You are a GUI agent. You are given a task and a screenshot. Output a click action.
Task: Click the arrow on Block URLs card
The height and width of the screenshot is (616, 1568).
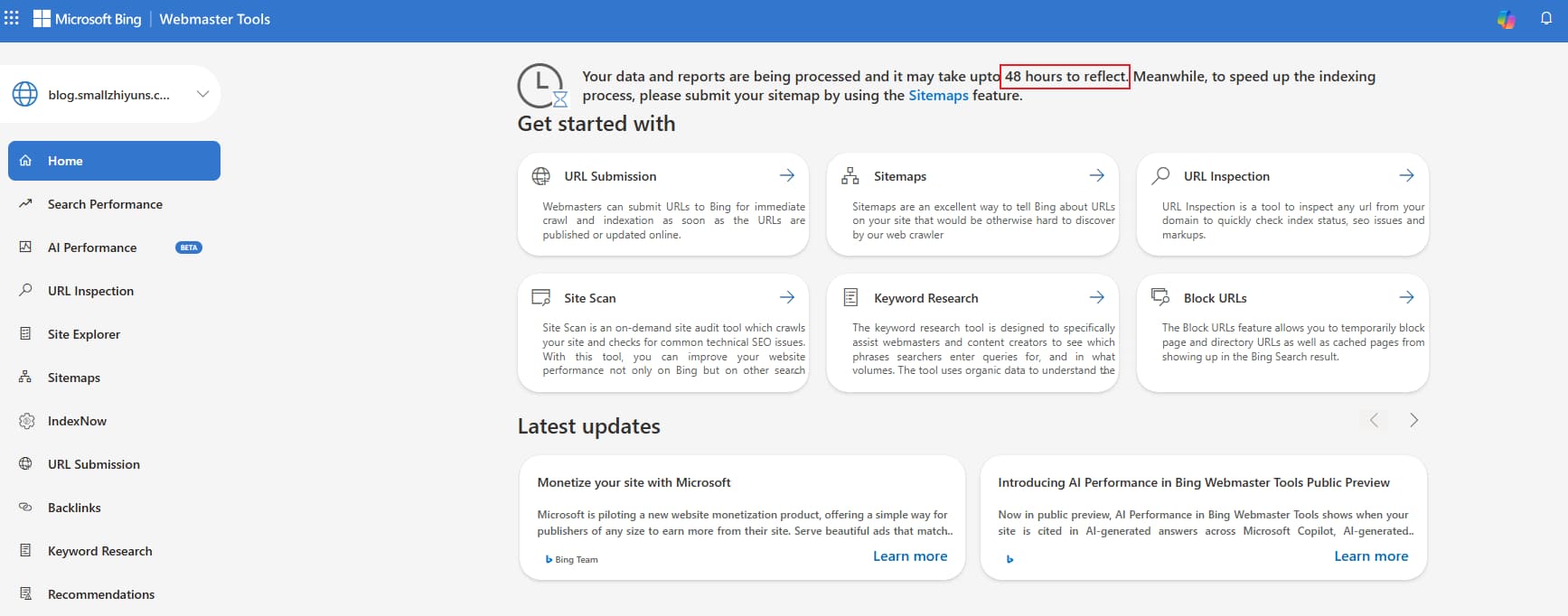click(1406, 297)
